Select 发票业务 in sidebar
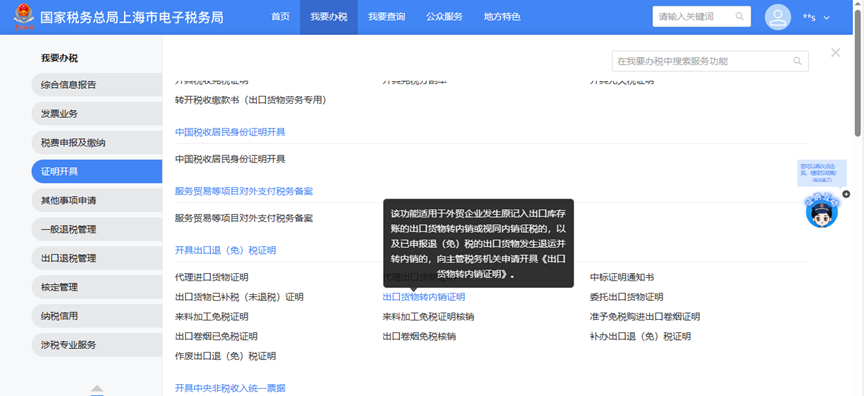 point(97,114)
